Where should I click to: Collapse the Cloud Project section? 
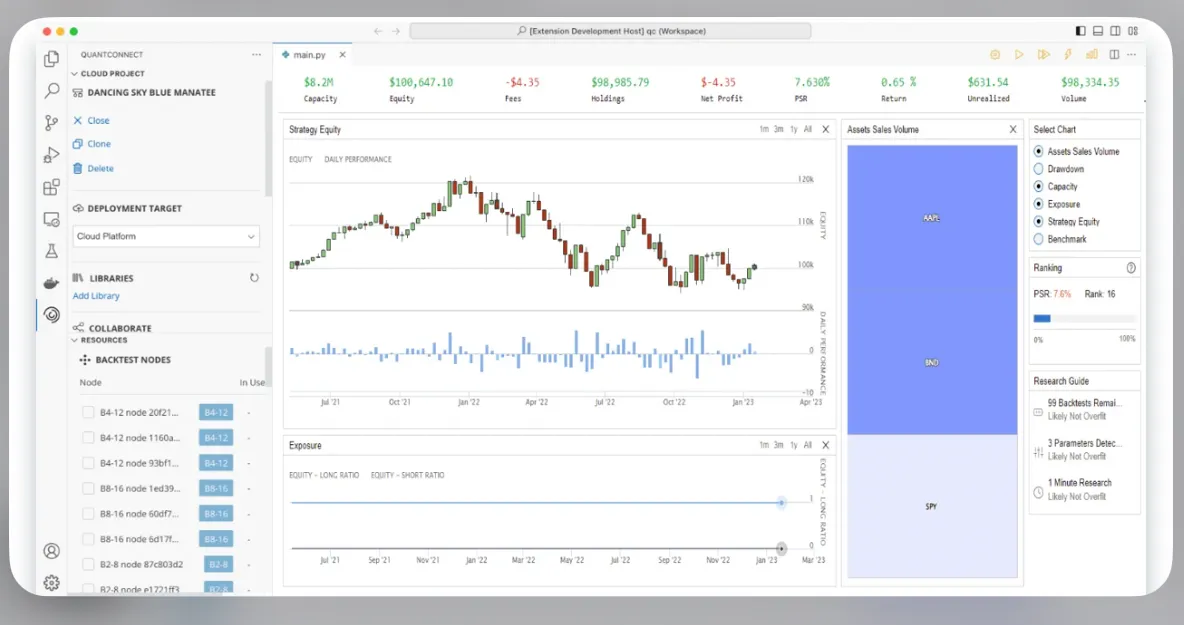point(72,73)
